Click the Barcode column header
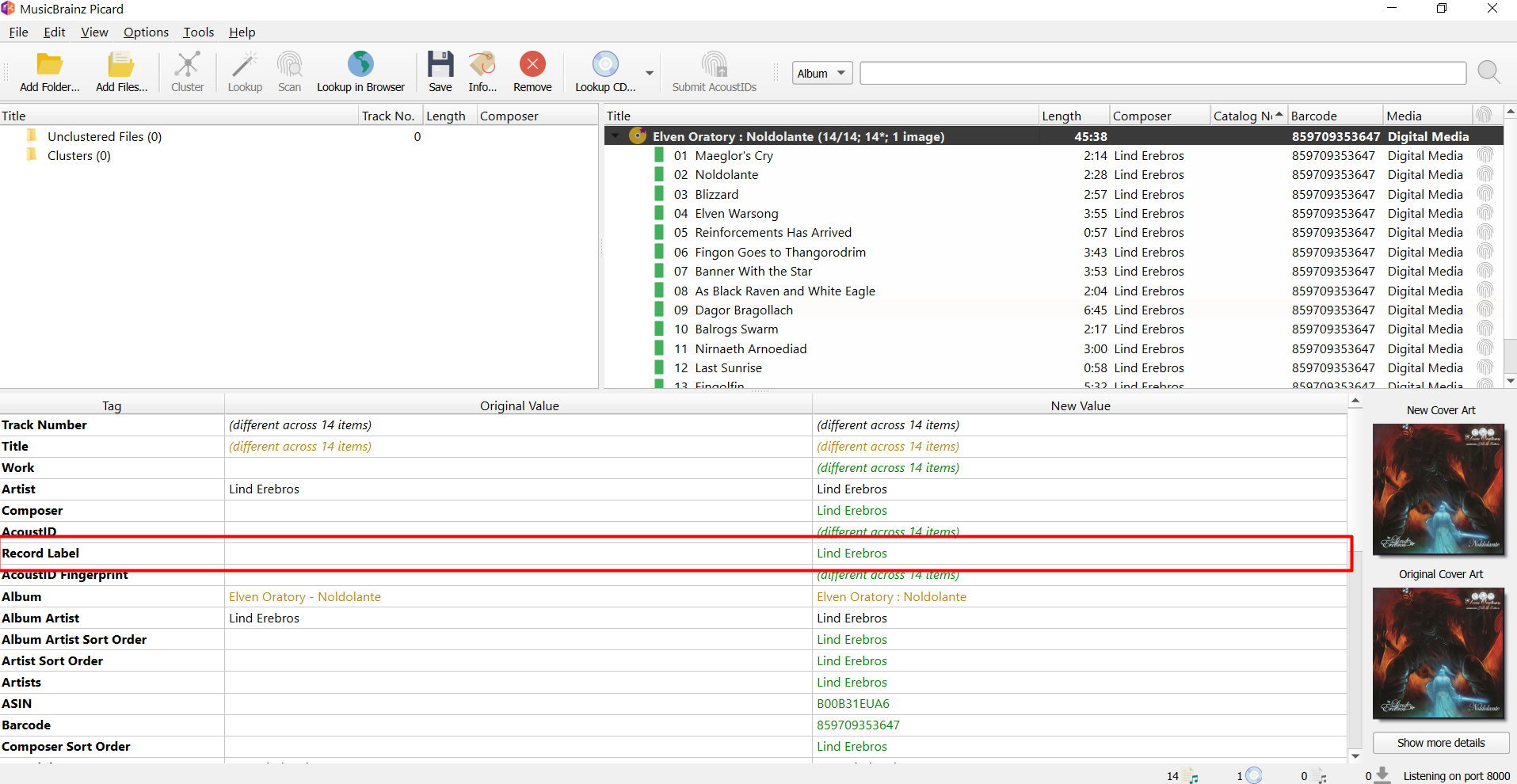 pos(1335,116)
